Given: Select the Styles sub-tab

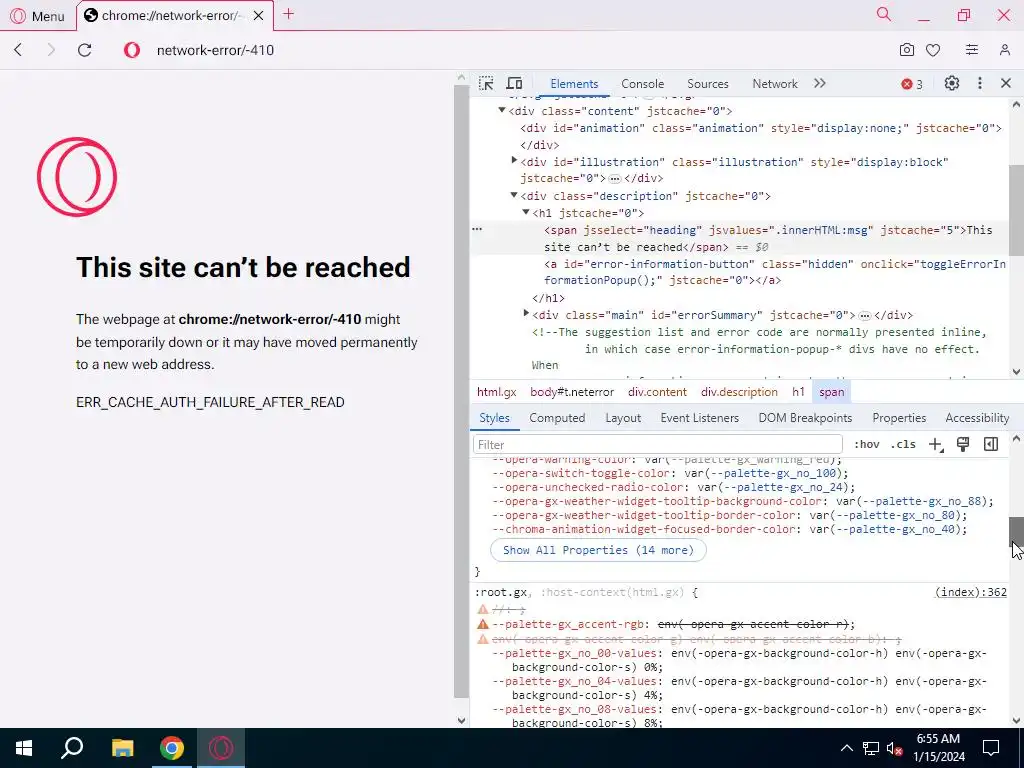Looking at the screenshot, I should (494, 418).
